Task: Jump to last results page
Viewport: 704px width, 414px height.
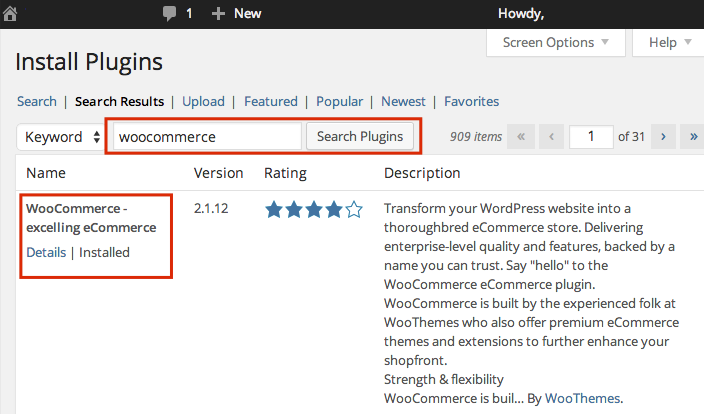Action: [693, 137]
